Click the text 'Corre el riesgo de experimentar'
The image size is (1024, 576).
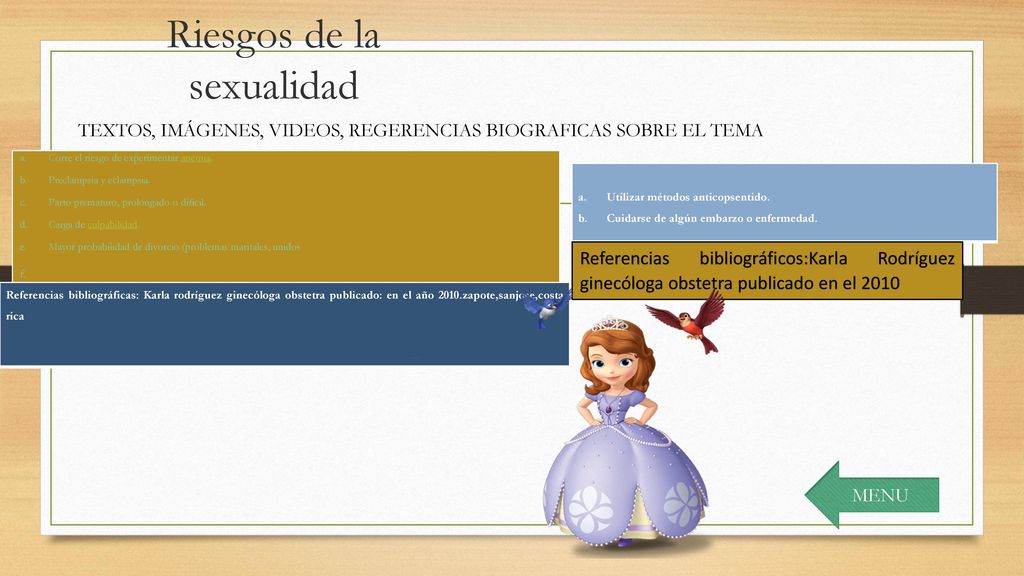pos(113,158)
